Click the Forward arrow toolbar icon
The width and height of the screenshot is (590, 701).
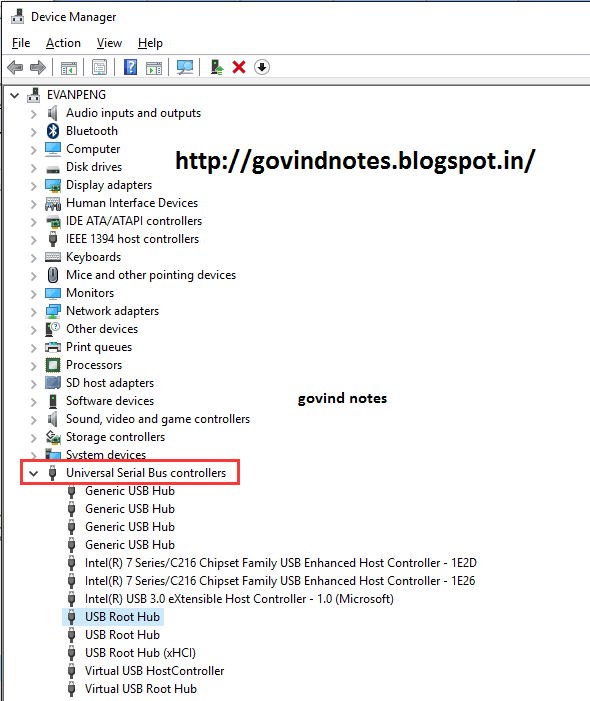pos(38,68)
